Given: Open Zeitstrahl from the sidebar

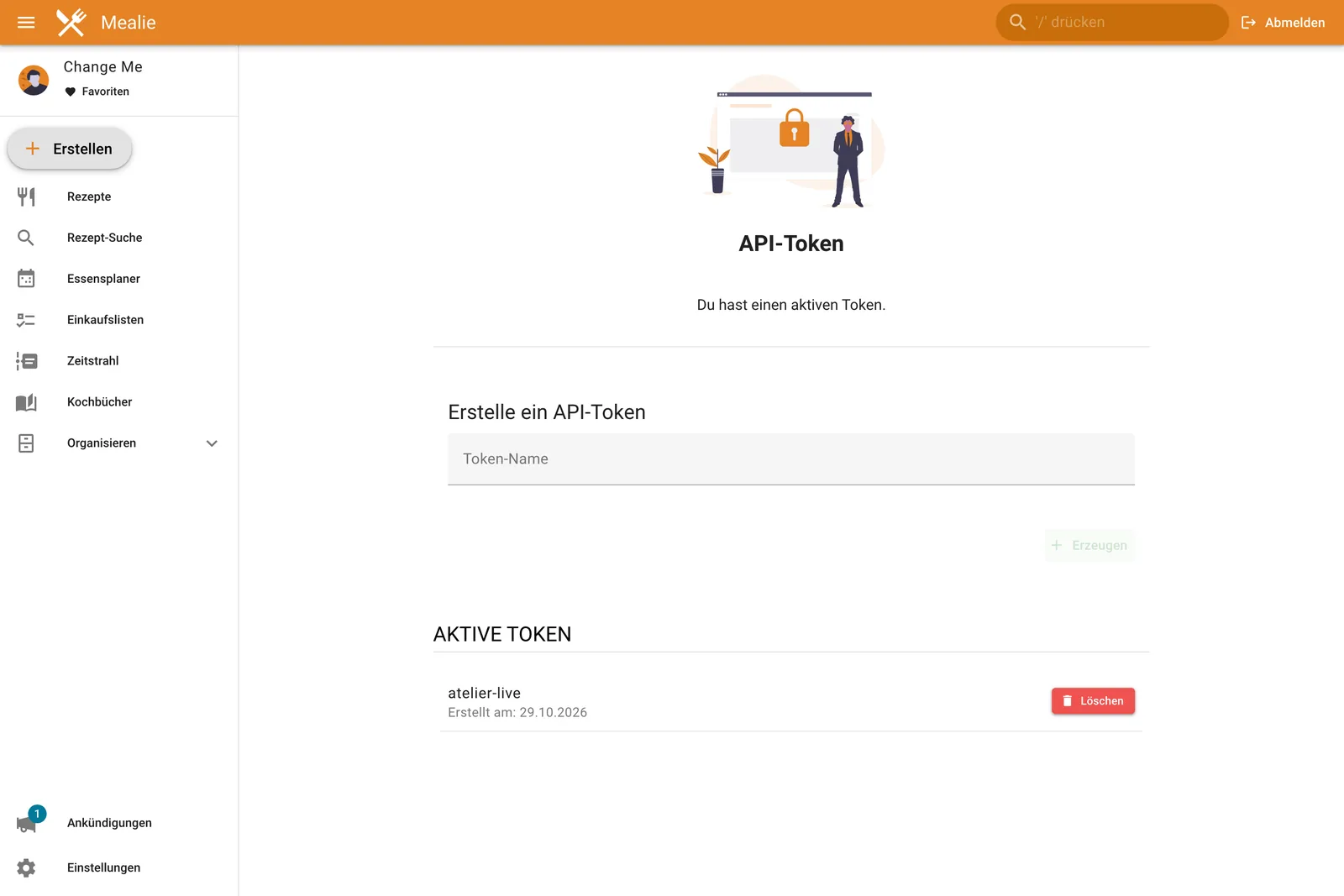Looking at the screenshot, I should coord(118,361).
